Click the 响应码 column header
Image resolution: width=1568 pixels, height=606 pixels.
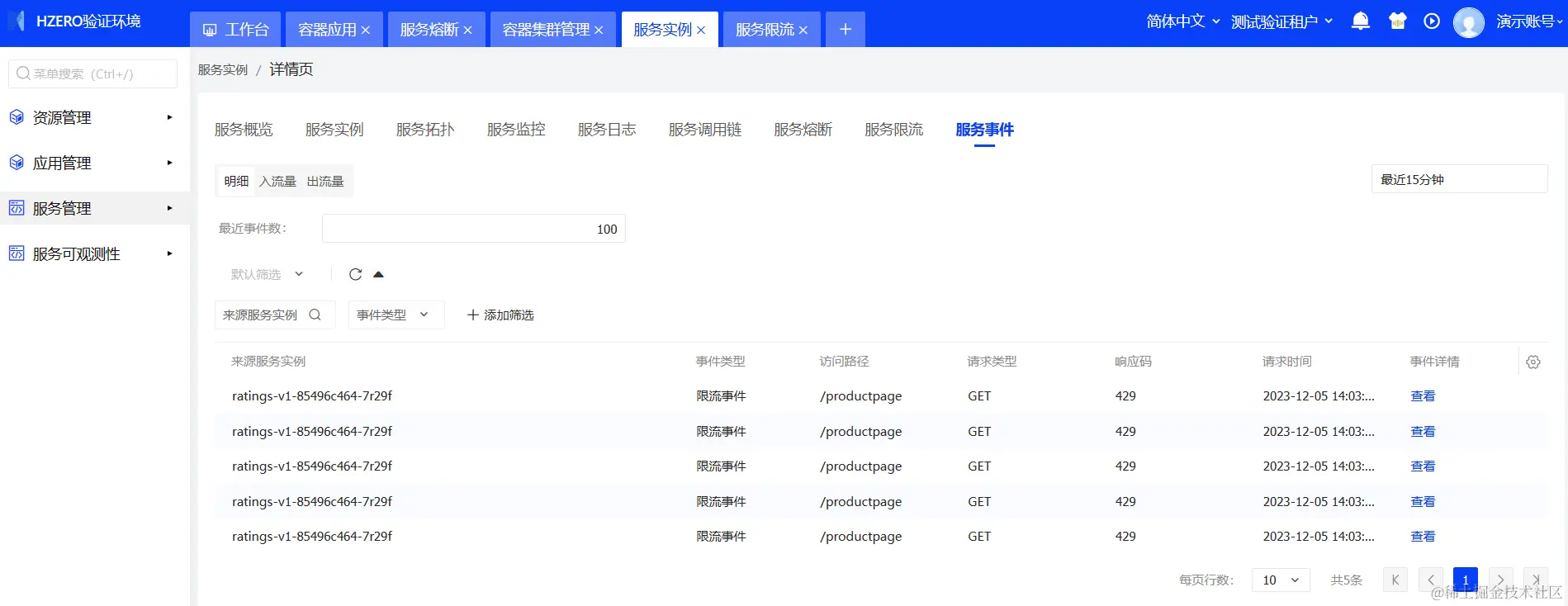[x=1133, y=362]
